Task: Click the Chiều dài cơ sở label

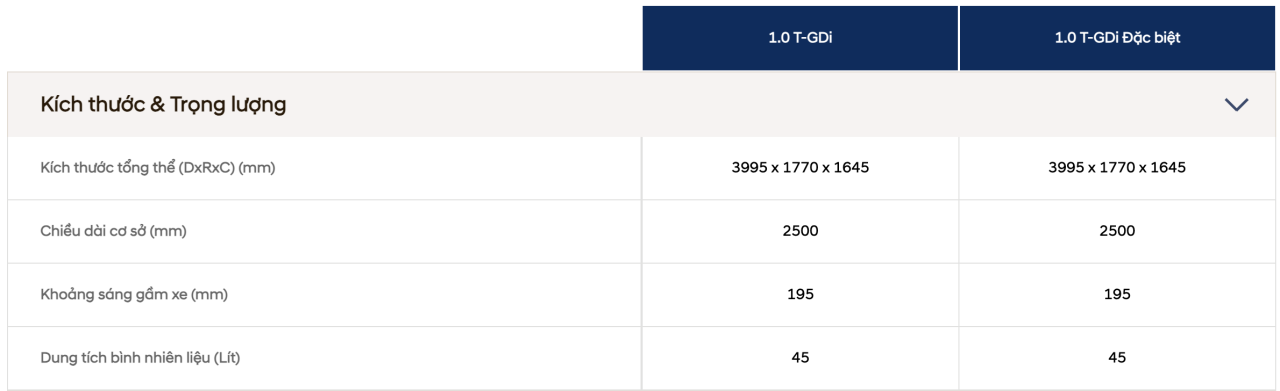Action: pyautogui.click(x=113, y=231)
